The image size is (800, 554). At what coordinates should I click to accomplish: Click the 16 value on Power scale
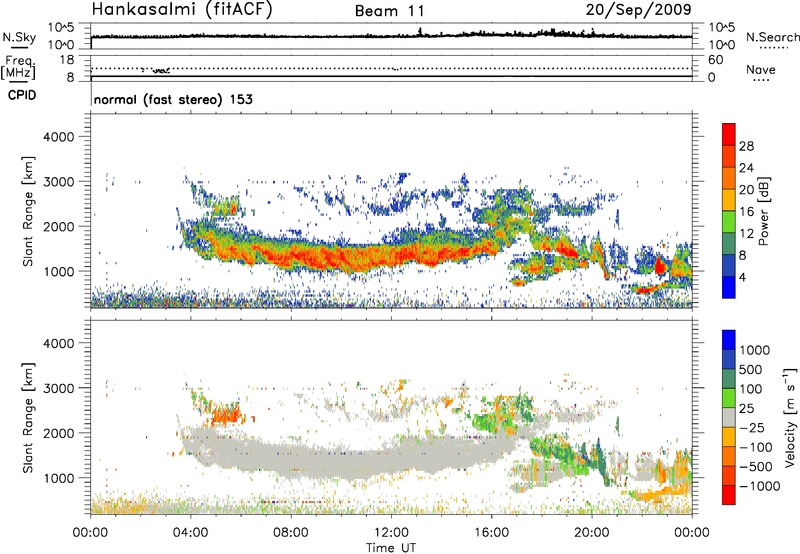(746, 212)
